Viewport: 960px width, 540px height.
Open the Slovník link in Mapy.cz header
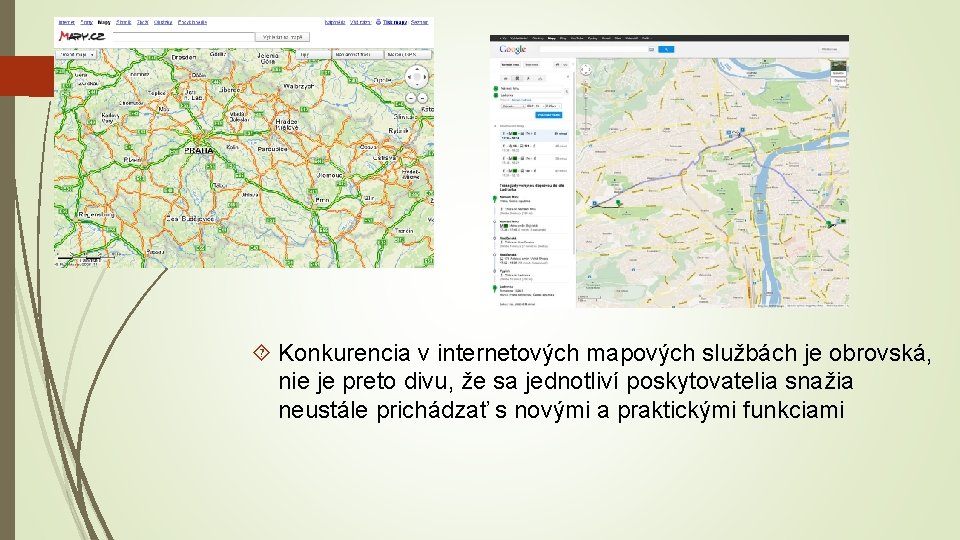(124, 22)
